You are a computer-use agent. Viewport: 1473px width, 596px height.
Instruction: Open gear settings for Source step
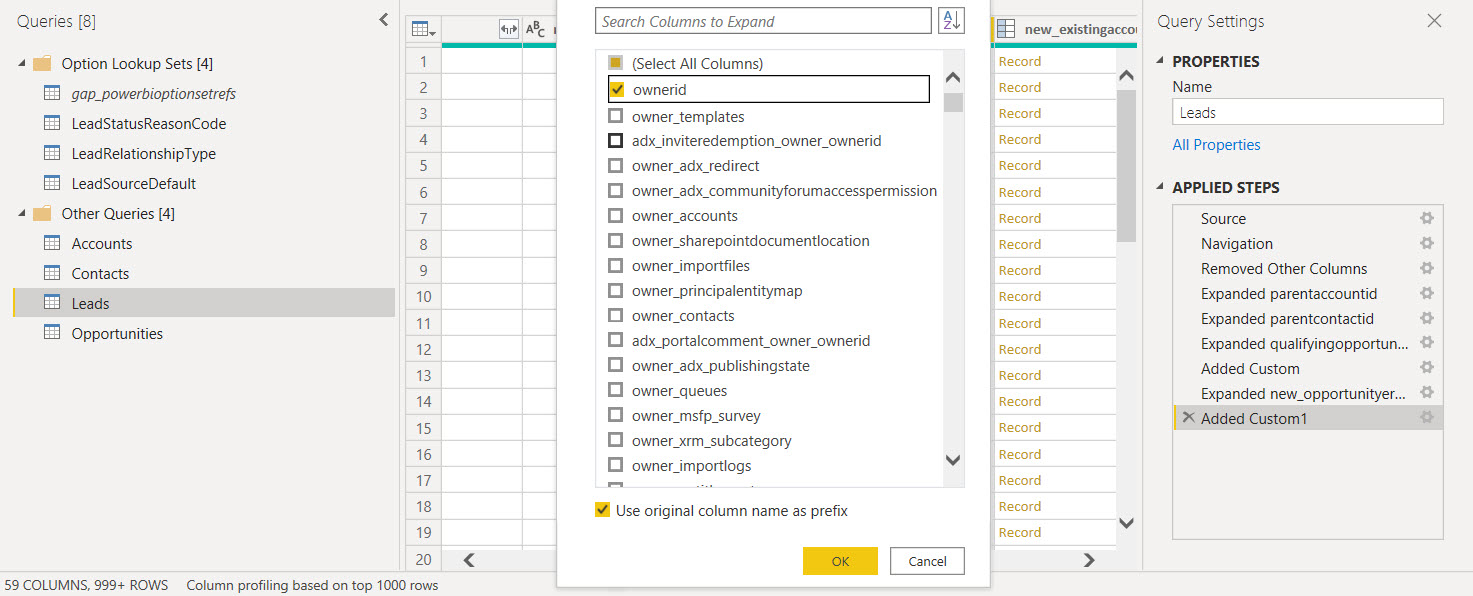[1427, 218]
